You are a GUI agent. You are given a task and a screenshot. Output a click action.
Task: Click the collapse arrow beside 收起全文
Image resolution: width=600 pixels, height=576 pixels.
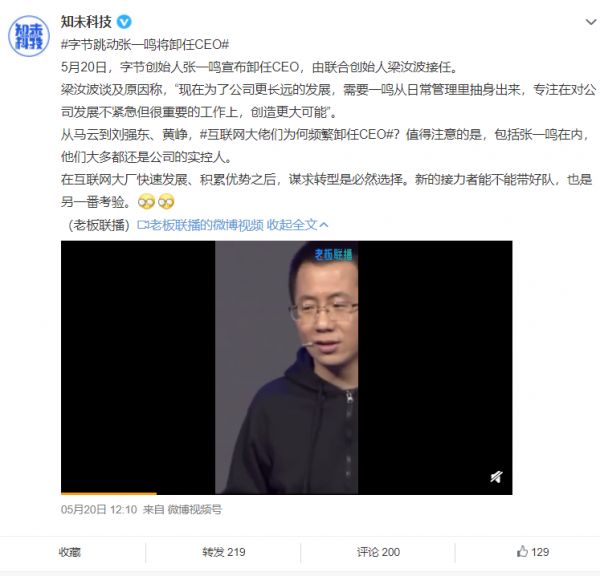coord(324,225)
